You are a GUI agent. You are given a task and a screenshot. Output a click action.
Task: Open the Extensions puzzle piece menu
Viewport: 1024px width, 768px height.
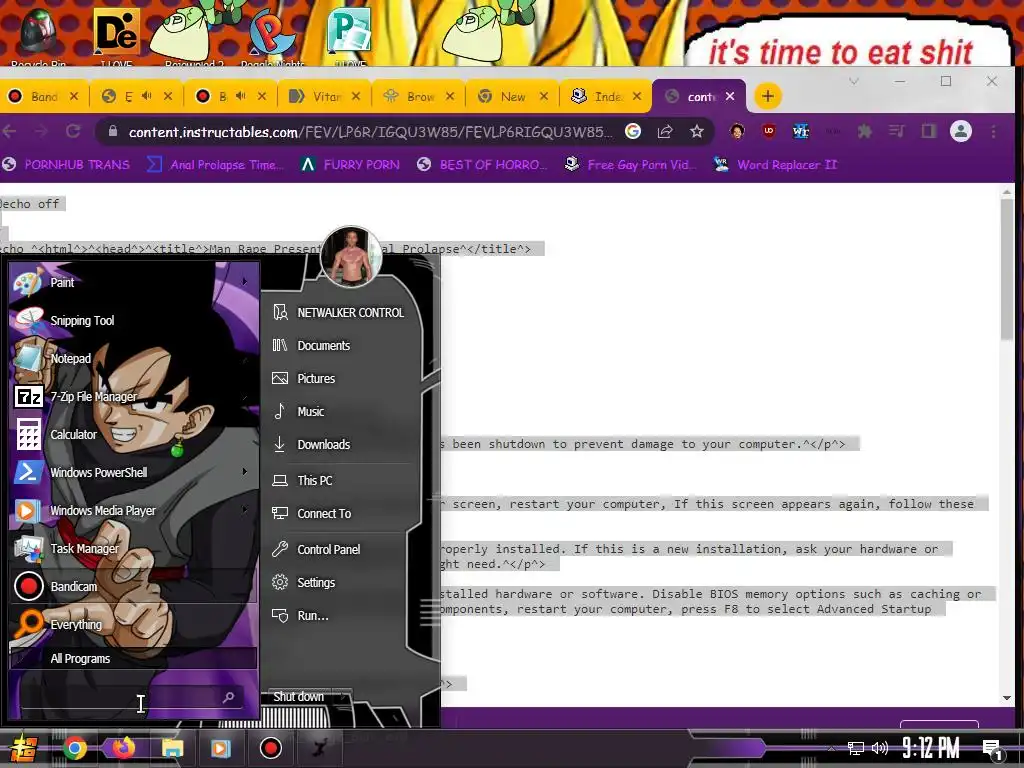click(x=865, y=131)
